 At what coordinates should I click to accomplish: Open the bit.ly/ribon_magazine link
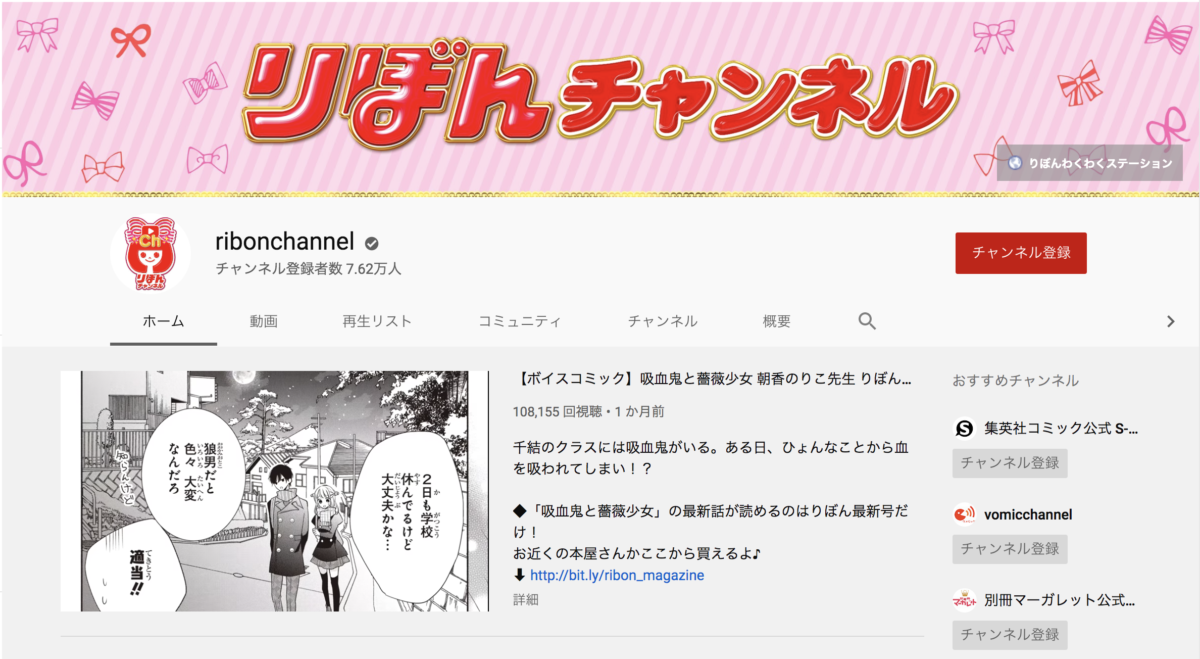click(617, 575)
